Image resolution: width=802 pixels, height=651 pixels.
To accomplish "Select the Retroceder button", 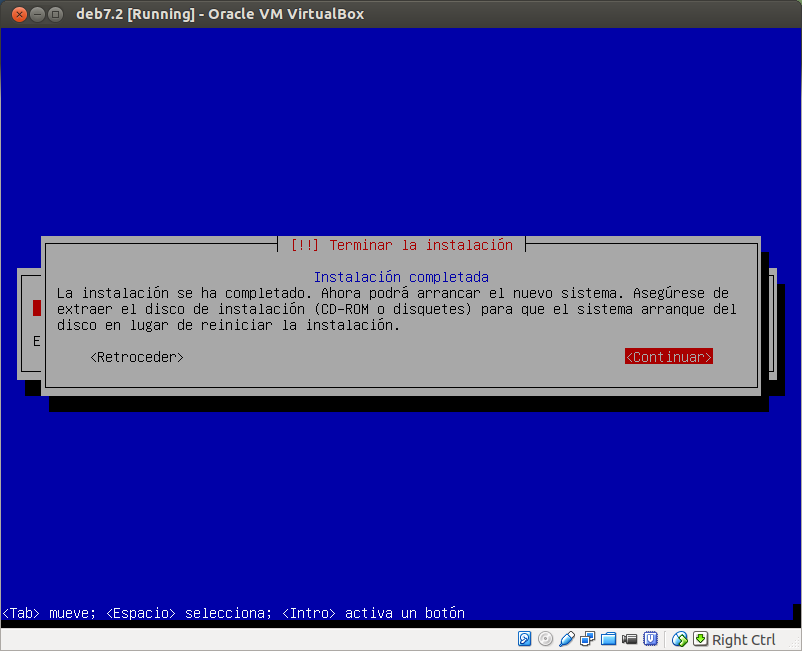I will click(135, 356).
